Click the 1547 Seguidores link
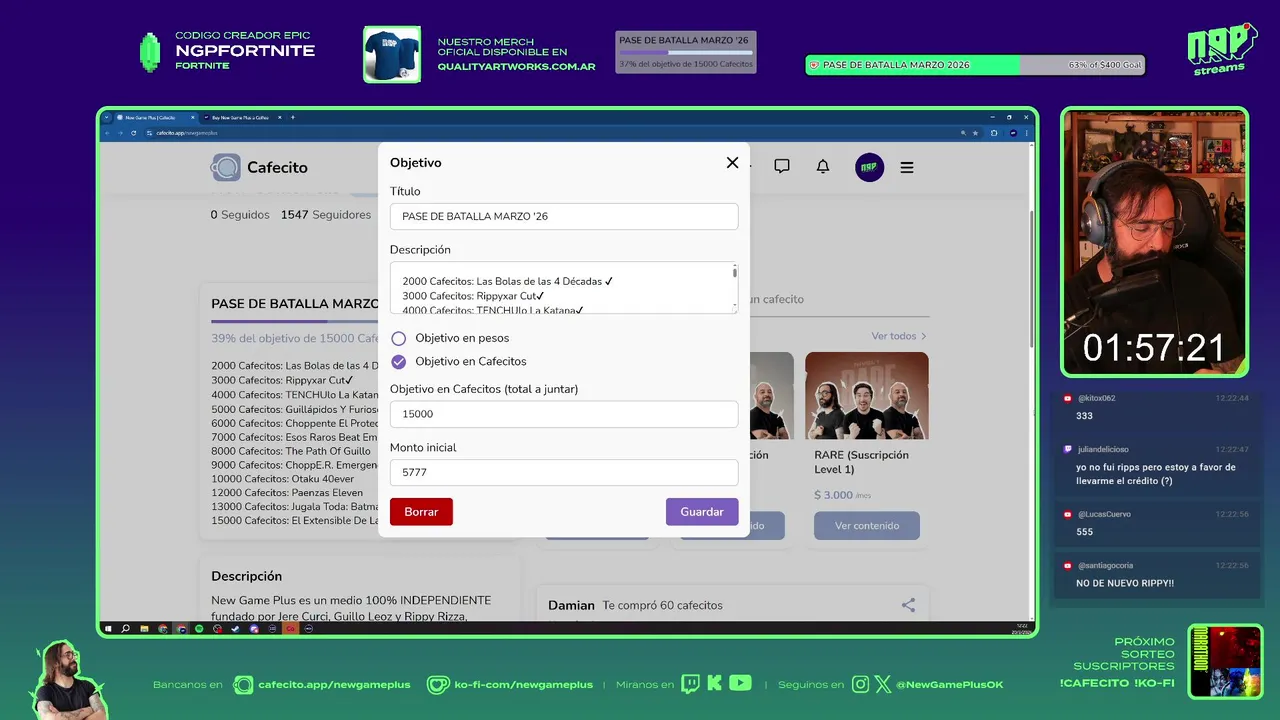 (326, 215)
